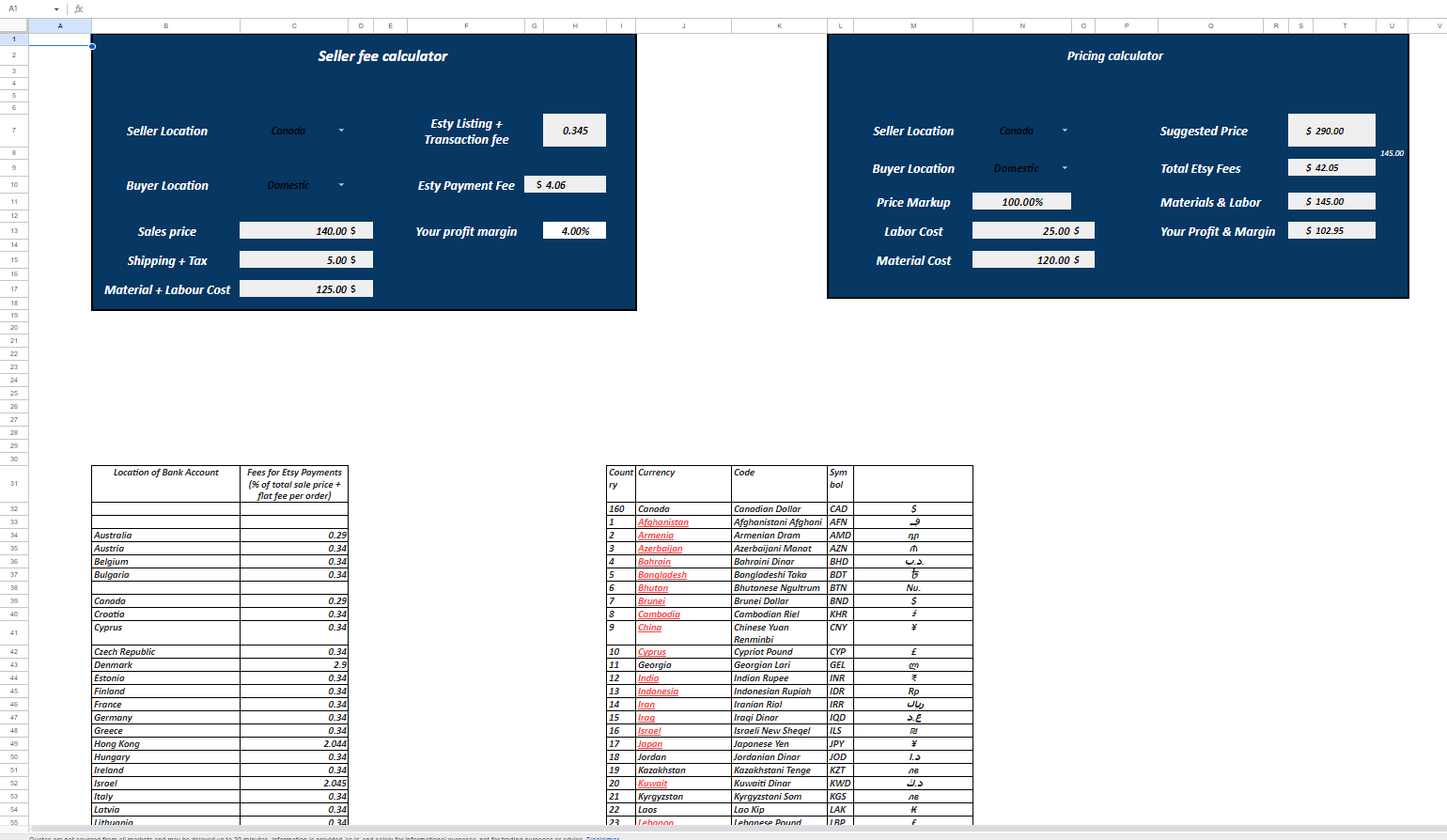Image resolution: width=1447 pixels, height=840 pixels.
Task: Click the Seller fee calculator title
Action: tap(382, 56)
